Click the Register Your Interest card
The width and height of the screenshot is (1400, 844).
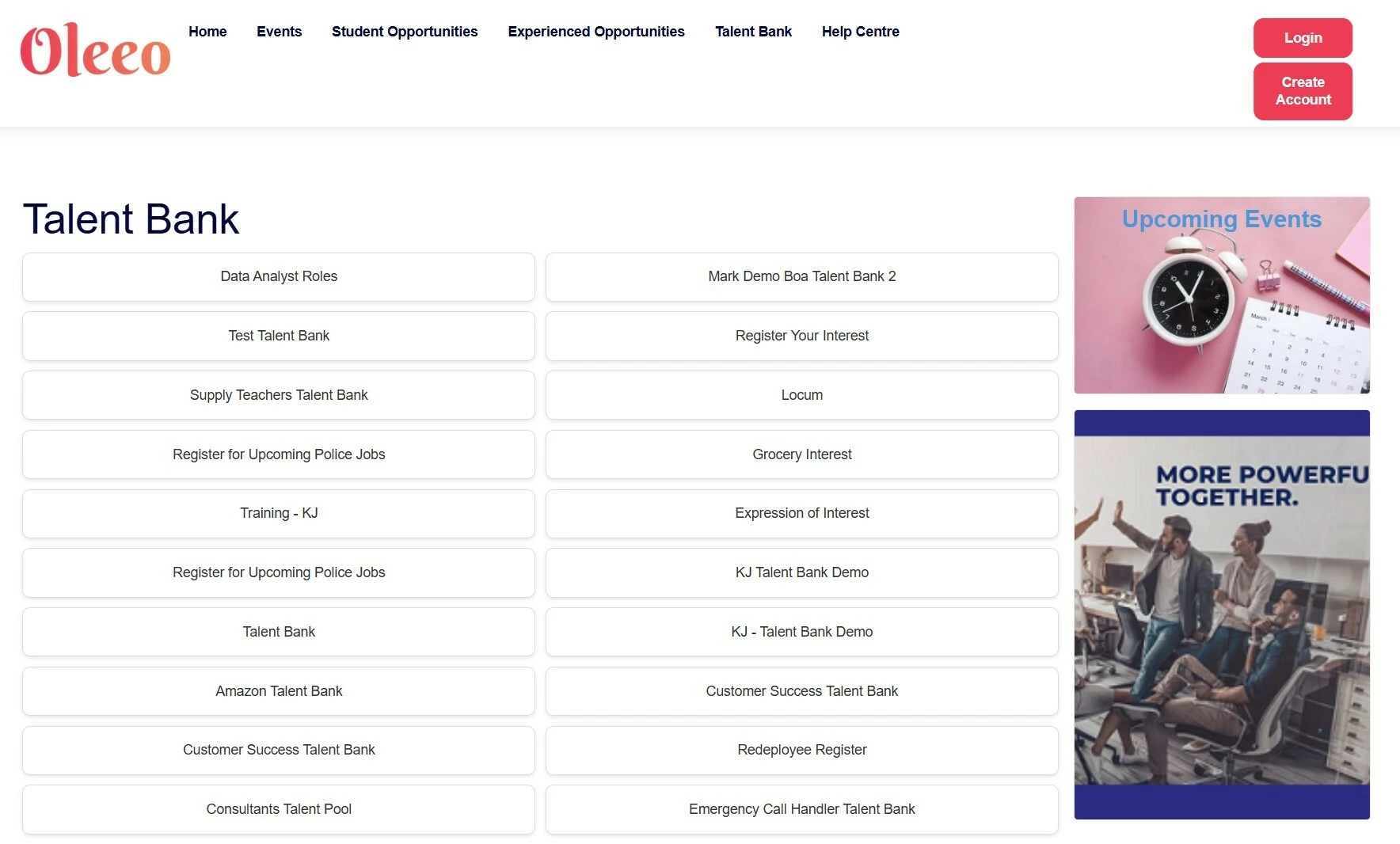click(802, 336)
